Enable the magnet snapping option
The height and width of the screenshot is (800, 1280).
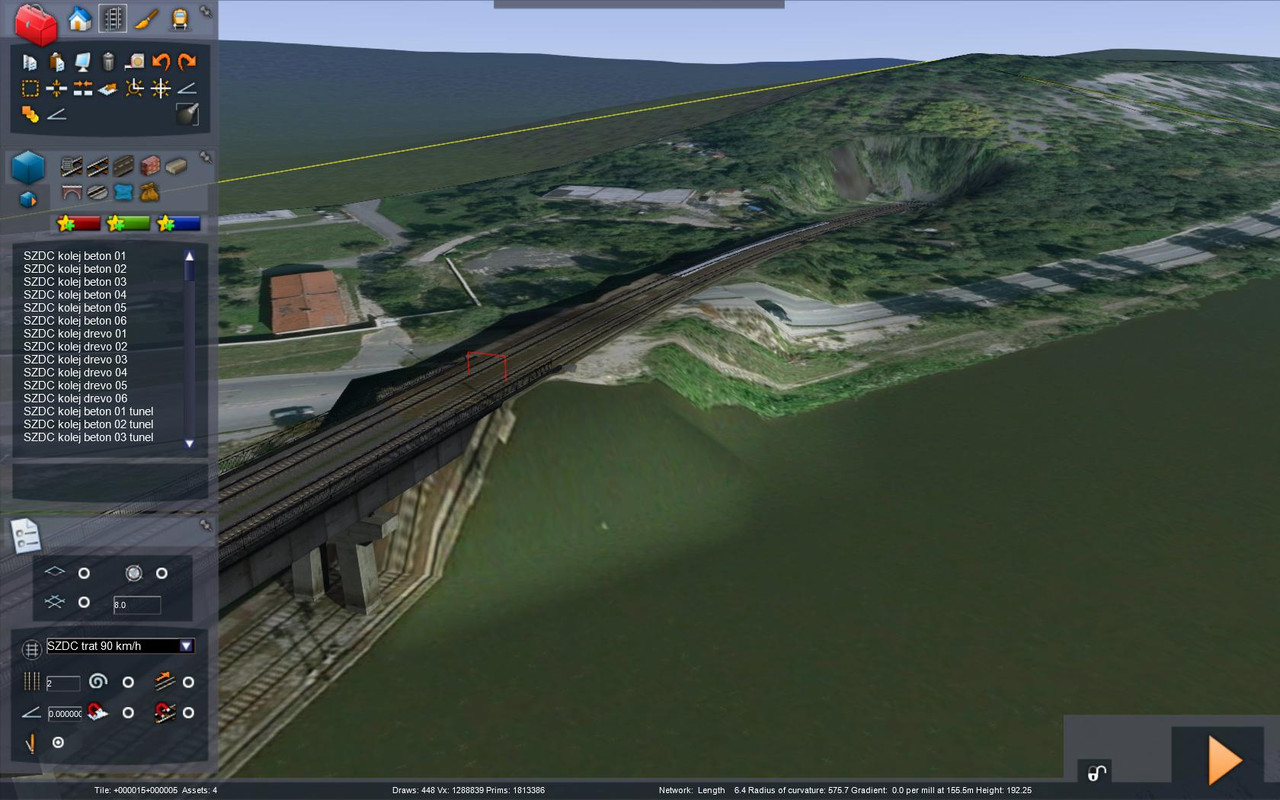pos(126,711)
